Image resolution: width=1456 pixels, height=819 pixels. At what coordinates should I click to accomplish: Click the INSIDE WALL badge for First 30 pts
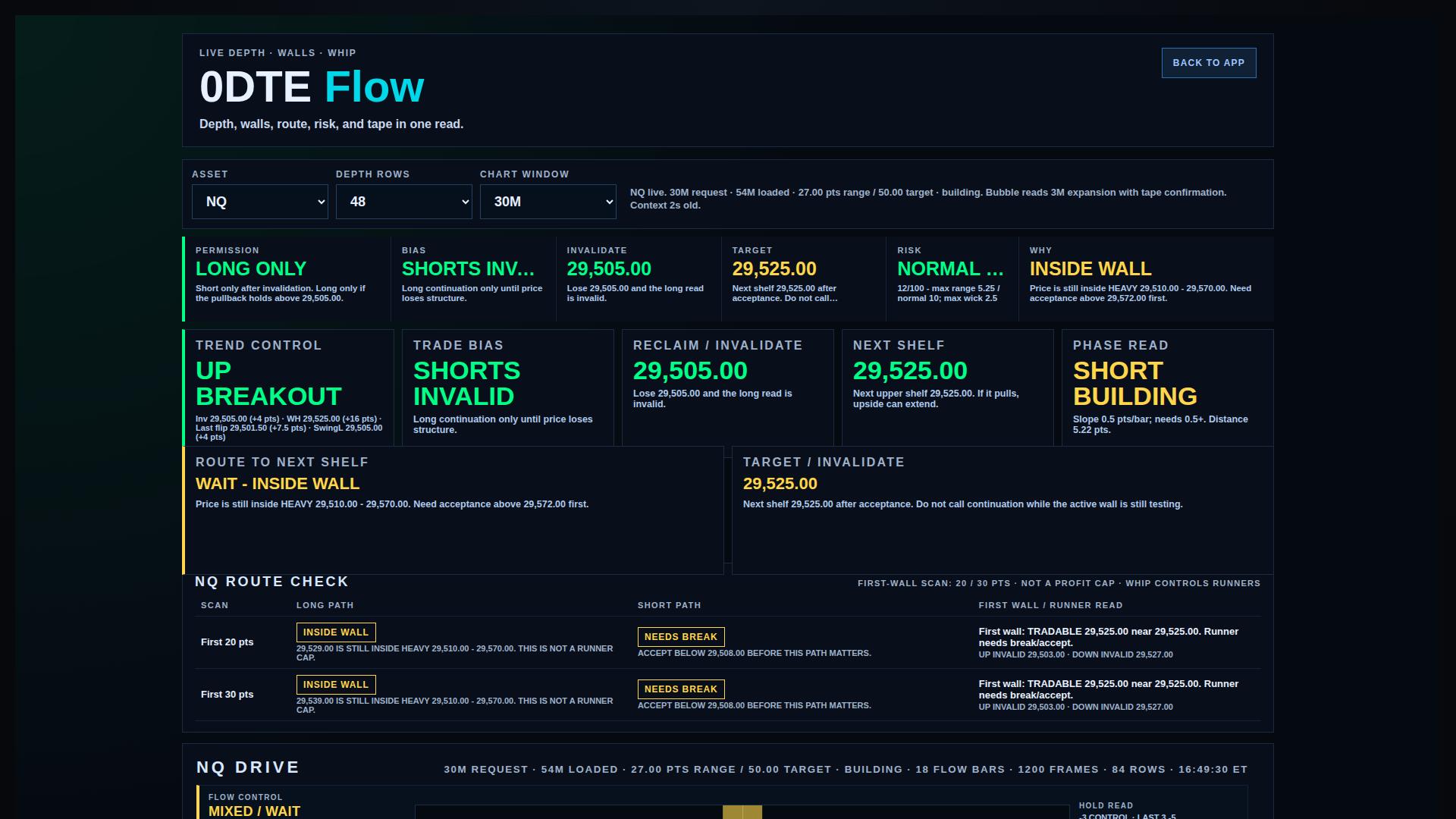(x=336, y=685)
